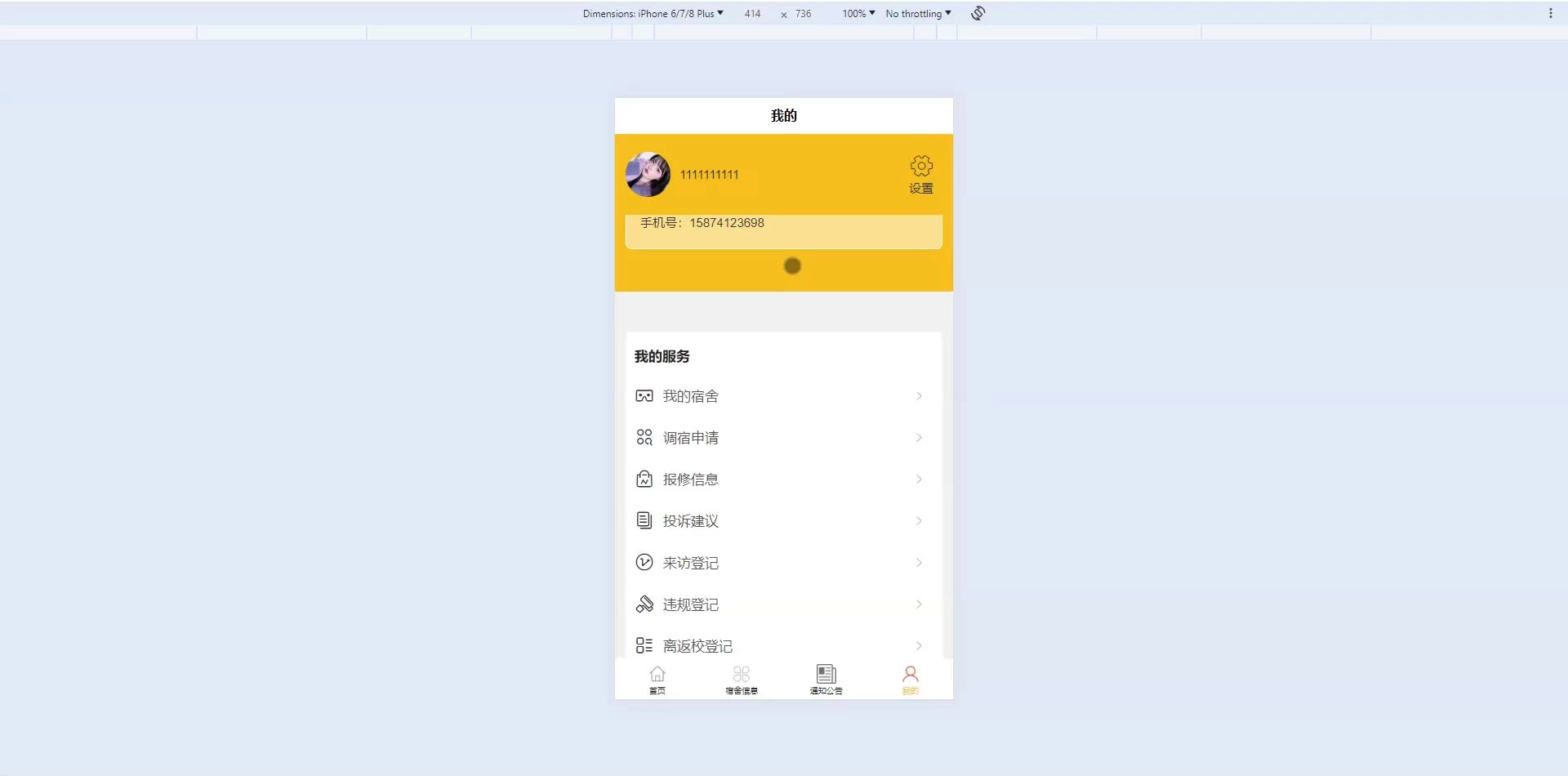Edit the viewport height field 736
The width and height of the screenshot is (1568, 776).
(804, 14)
